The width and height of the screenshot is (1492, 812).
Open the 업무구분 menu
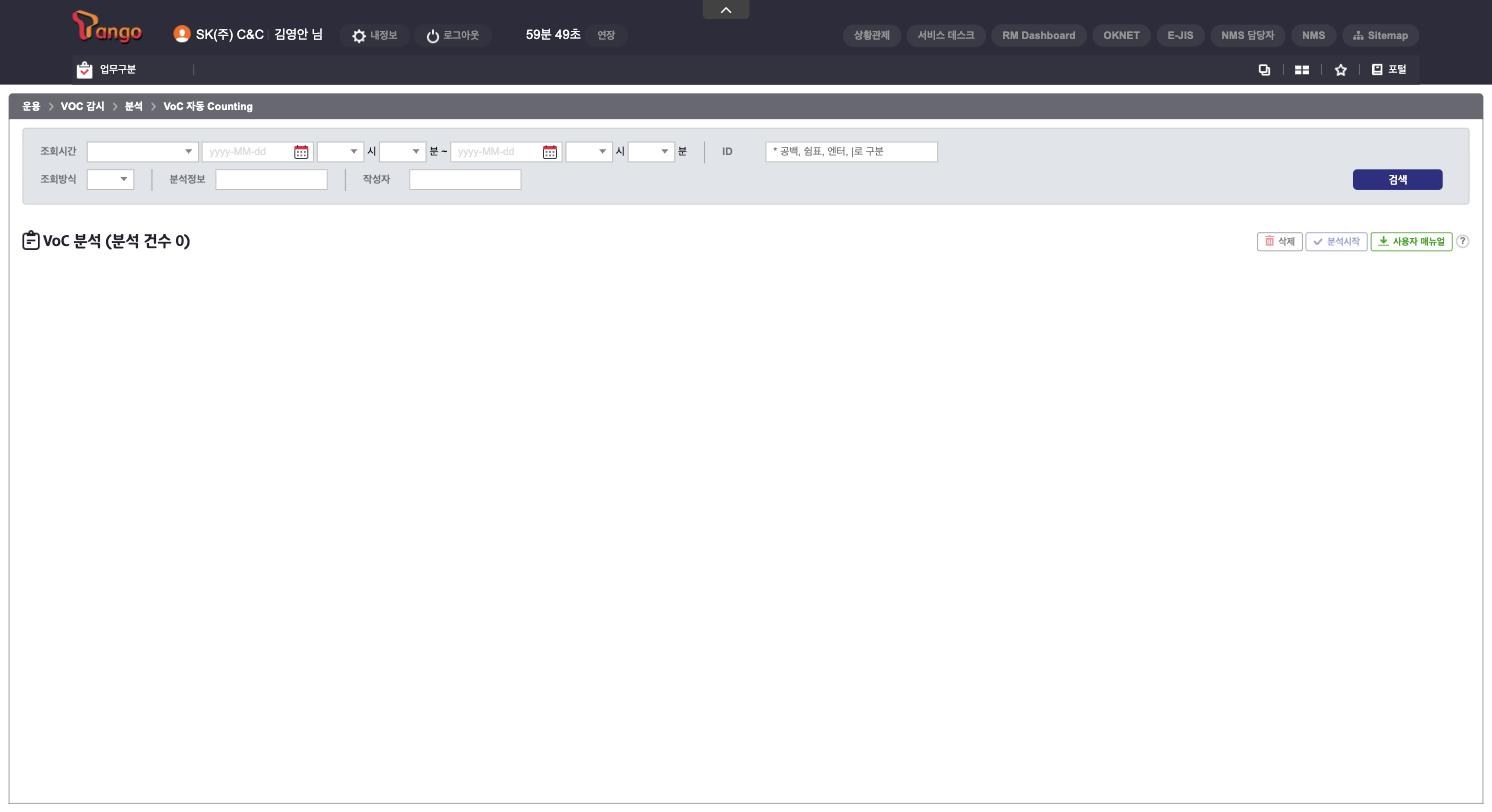pyautogui.click(x=106, y=70)
